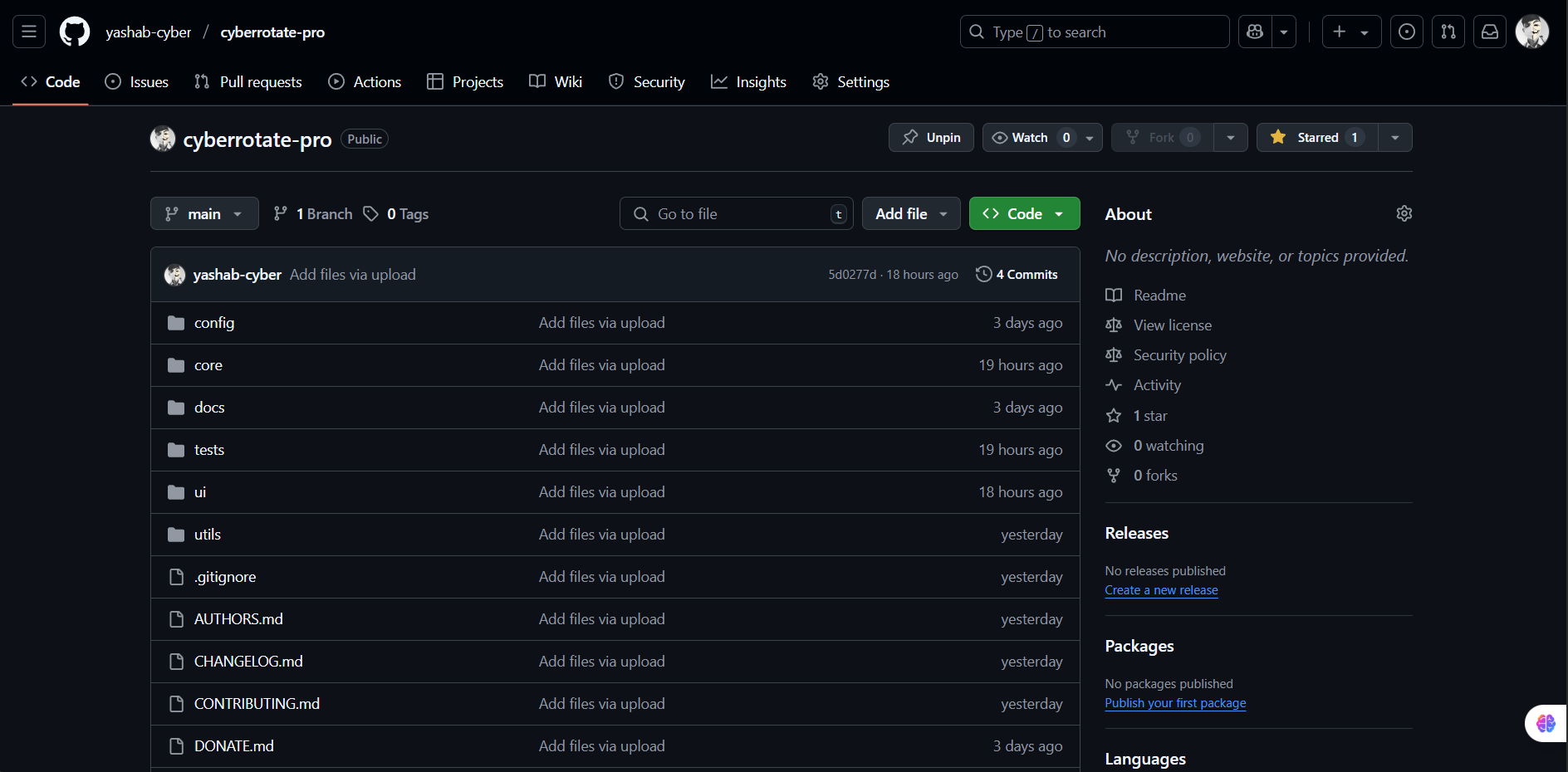Toggle the Starred button to unstar
1568x772 pixels.
tap(1317, 138)
